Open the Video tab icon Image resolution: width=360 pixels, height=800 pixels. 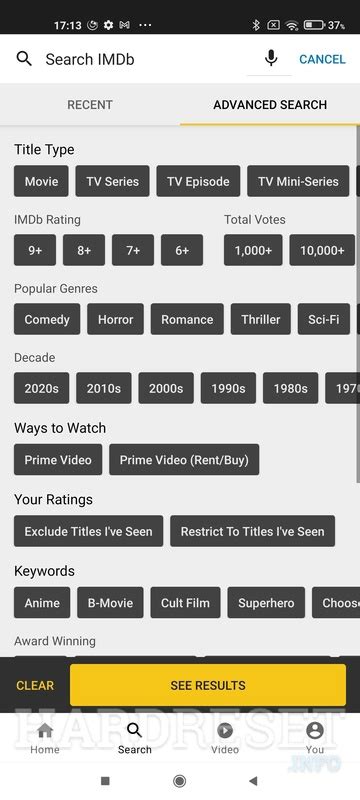coord(225,731)
